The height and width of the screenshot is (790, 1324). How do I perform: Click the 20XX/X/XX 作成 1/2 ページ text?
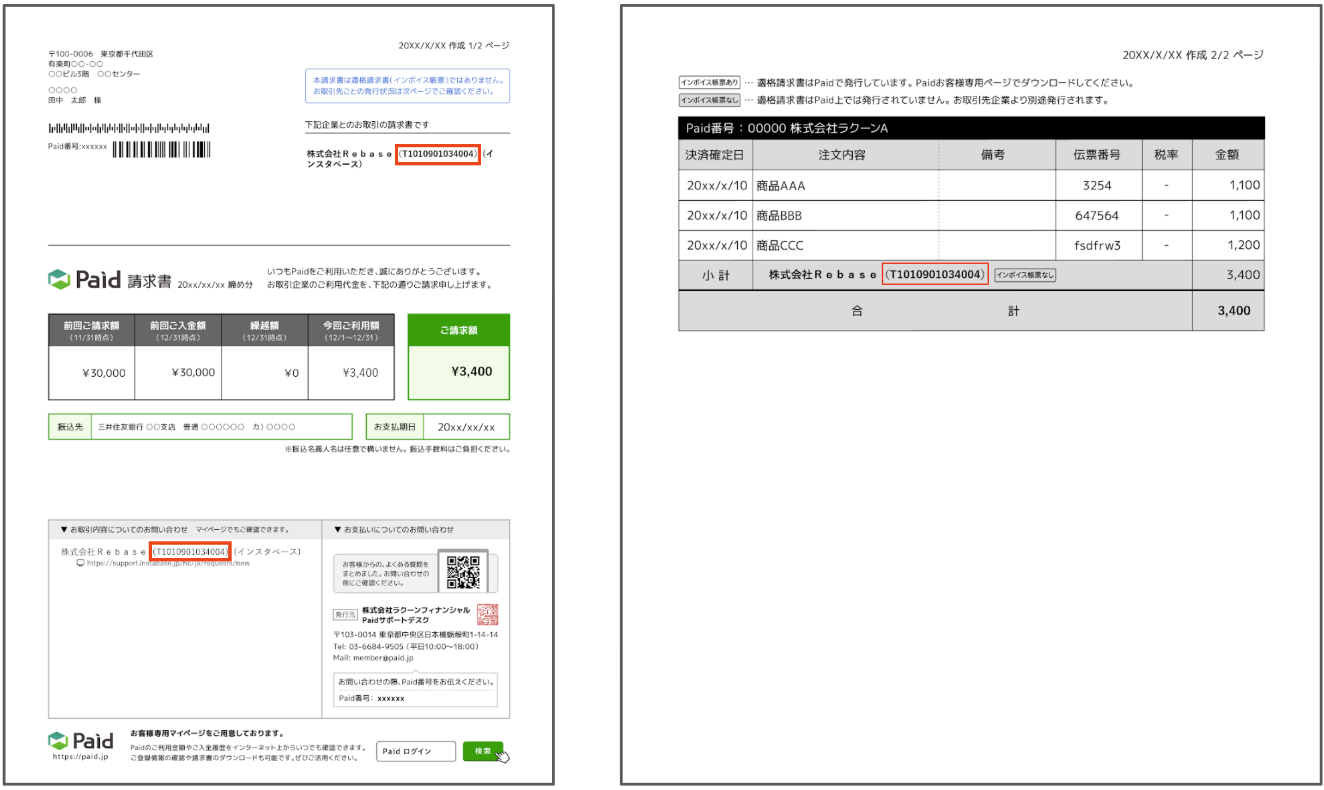point(454,46)
